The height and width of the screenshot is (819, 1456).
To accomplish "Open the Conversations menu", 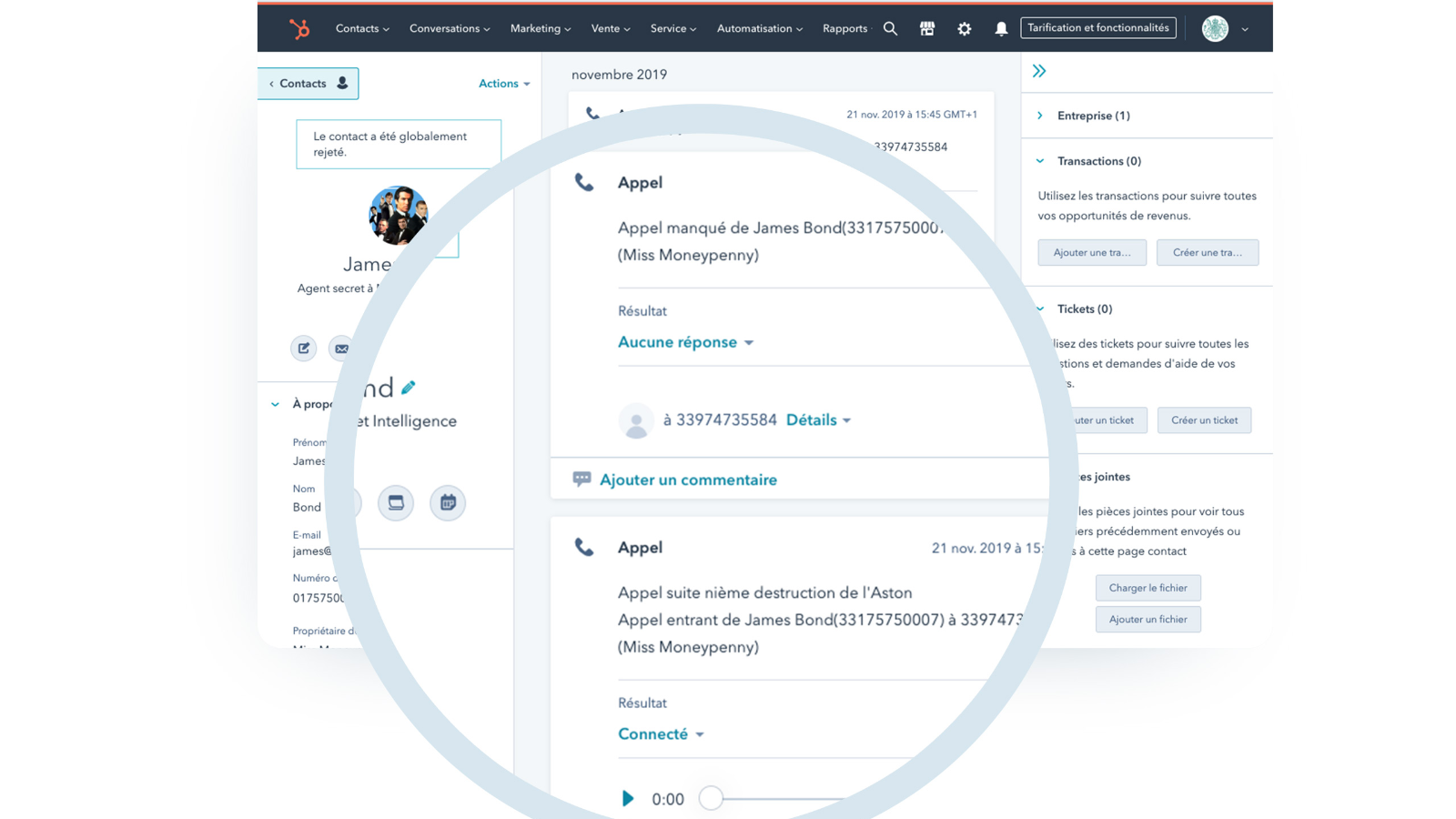I will (x=450, y=29).
